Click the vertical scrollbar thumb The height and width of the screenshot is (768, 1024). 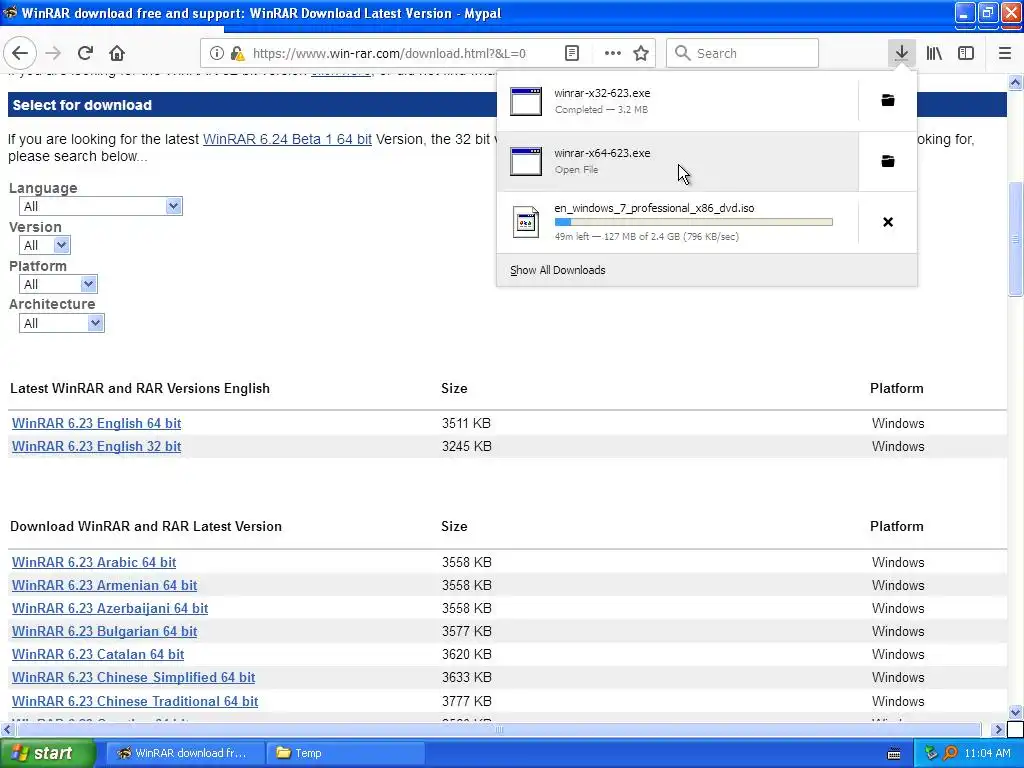tap(1016, 238)
